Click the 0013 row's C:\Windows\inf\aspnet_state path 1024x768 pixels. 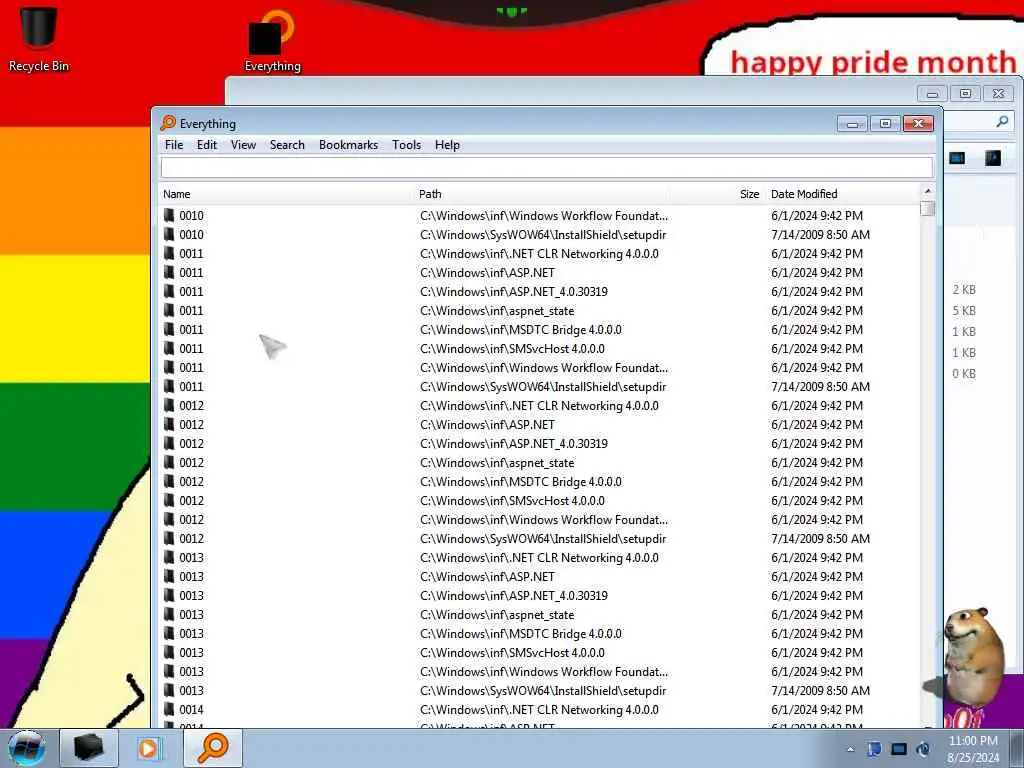coord(497,615)
